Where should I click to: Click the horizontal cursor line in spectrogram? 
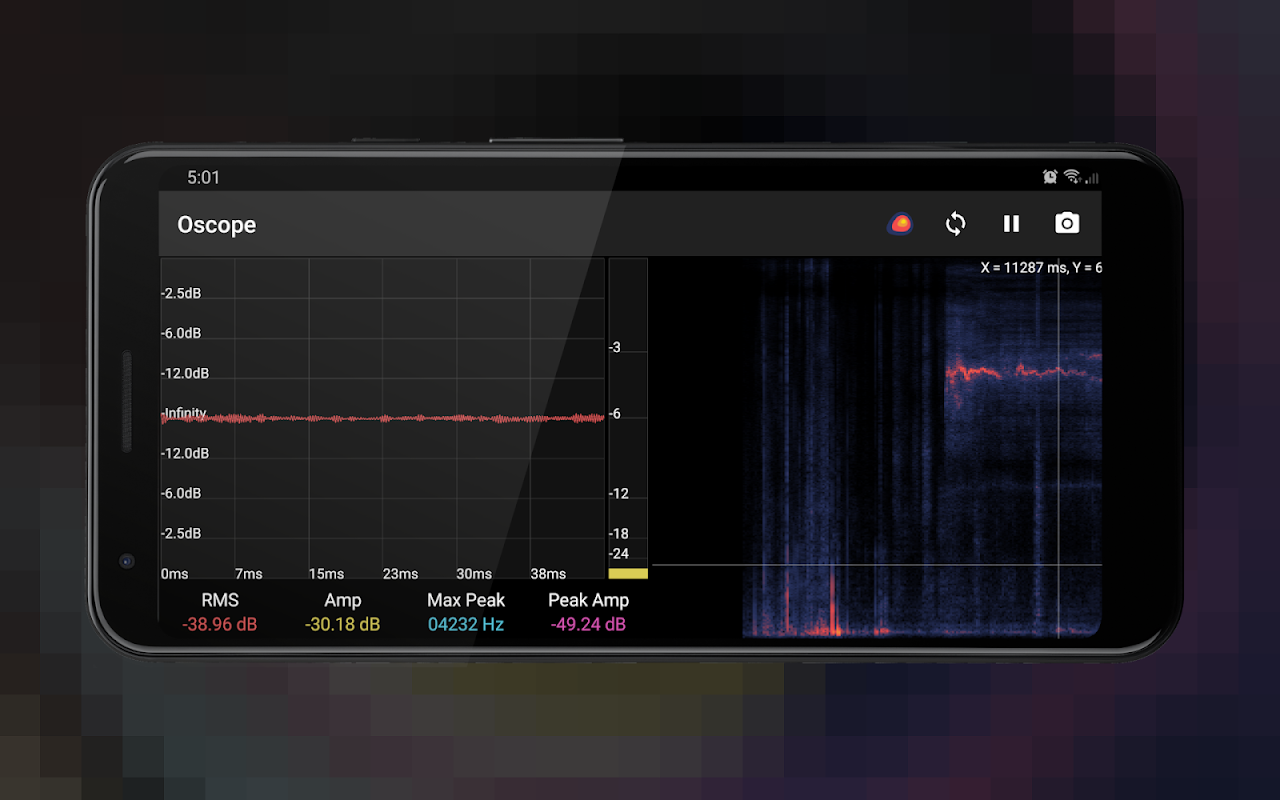click(x=877, y=565)
